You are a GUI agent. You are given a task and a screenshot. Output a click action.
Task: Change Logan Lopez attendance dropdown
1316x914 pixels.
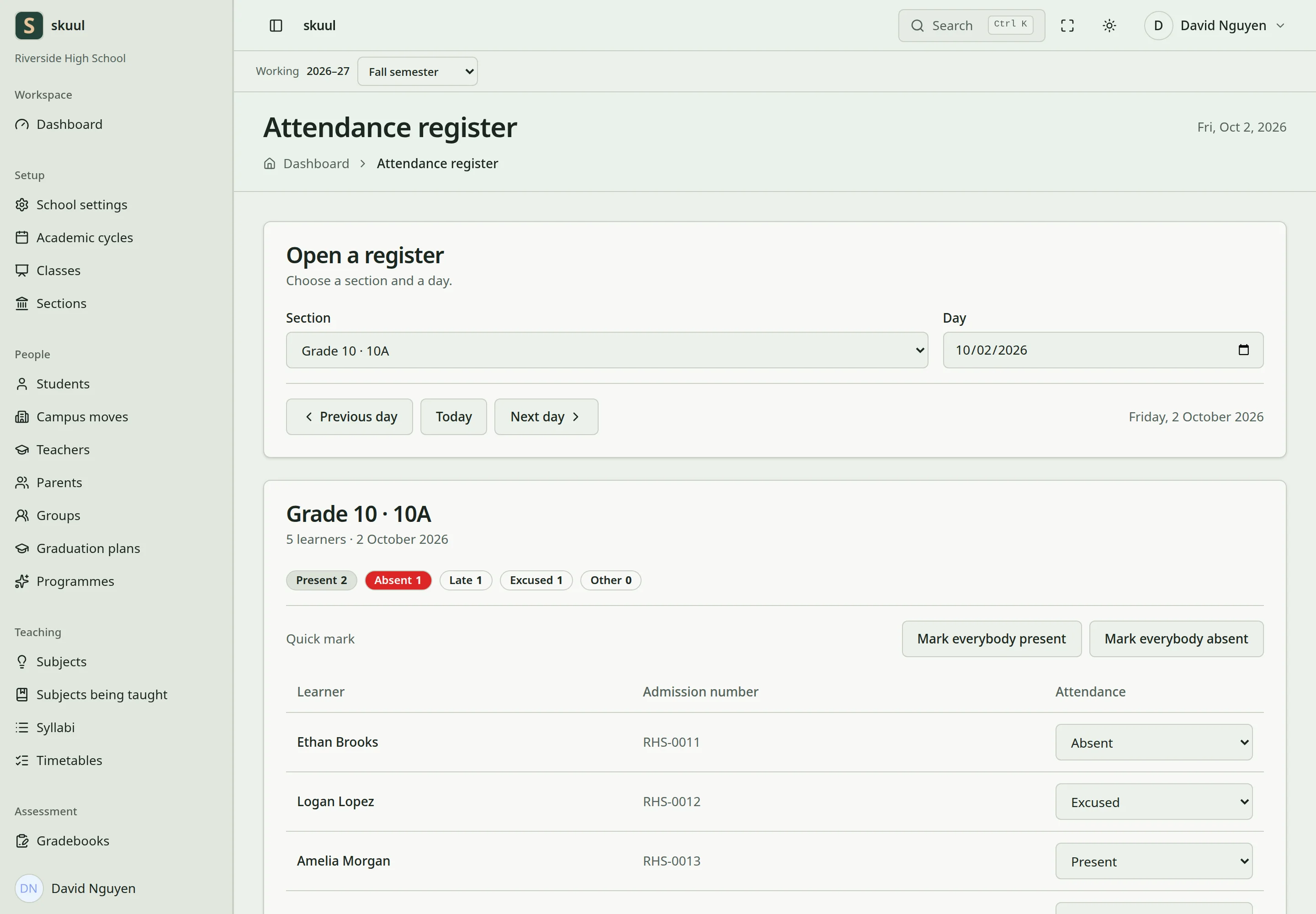(1154, 802)
